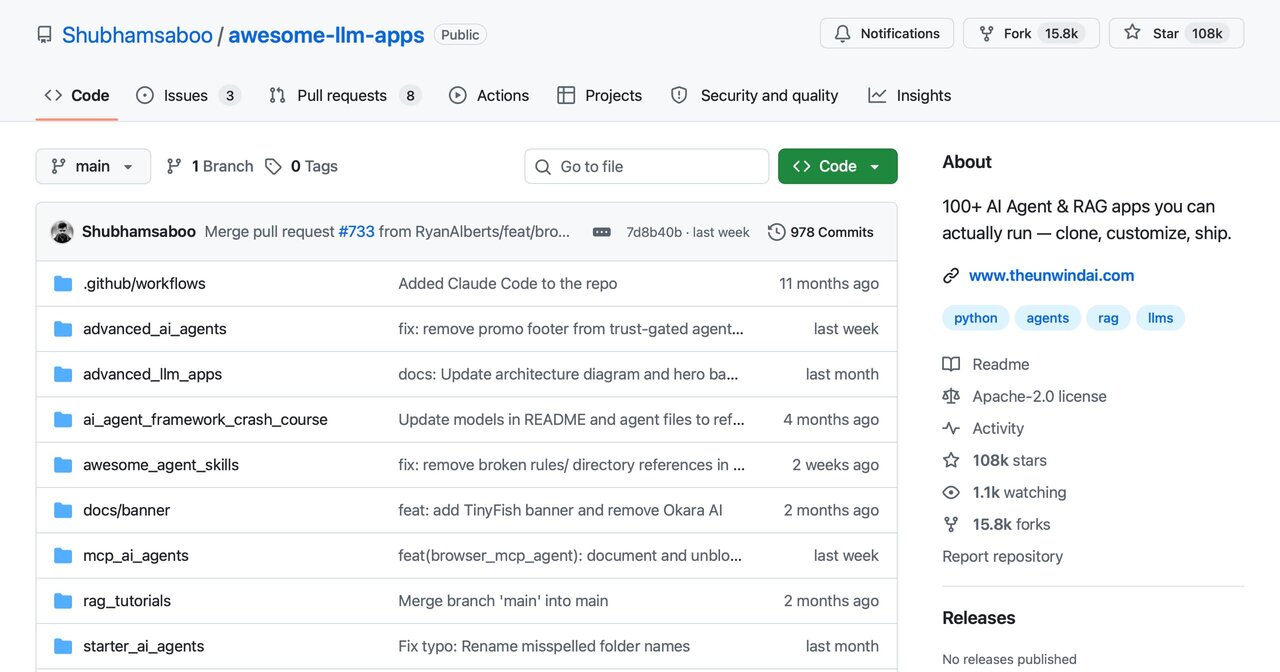The width and height of the screenshot is (1280, 672).
Task: Open the awesome-llm-apps repository link
Action: point(326,35)
